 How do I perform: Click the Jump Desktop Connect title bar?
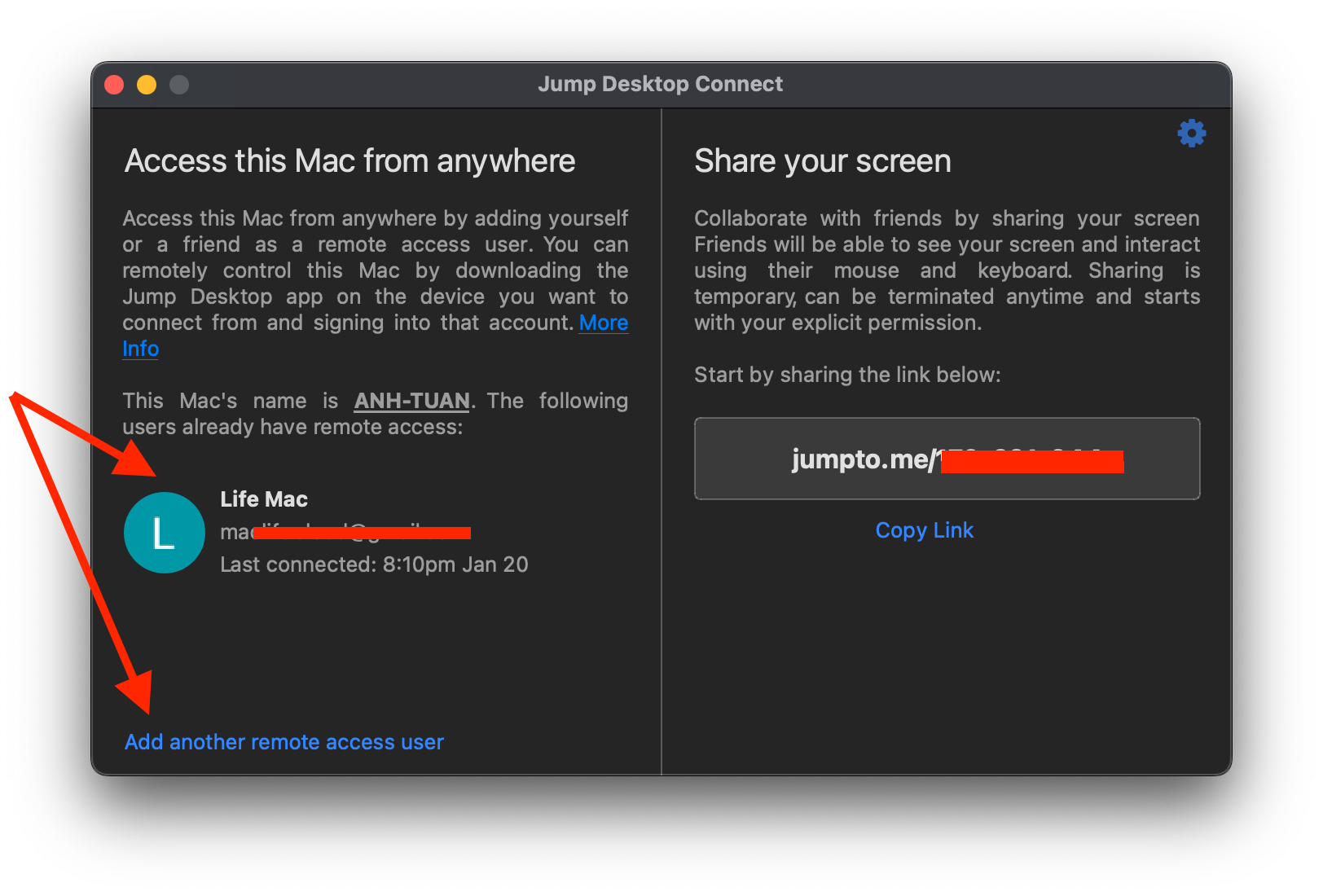(660, 84)
